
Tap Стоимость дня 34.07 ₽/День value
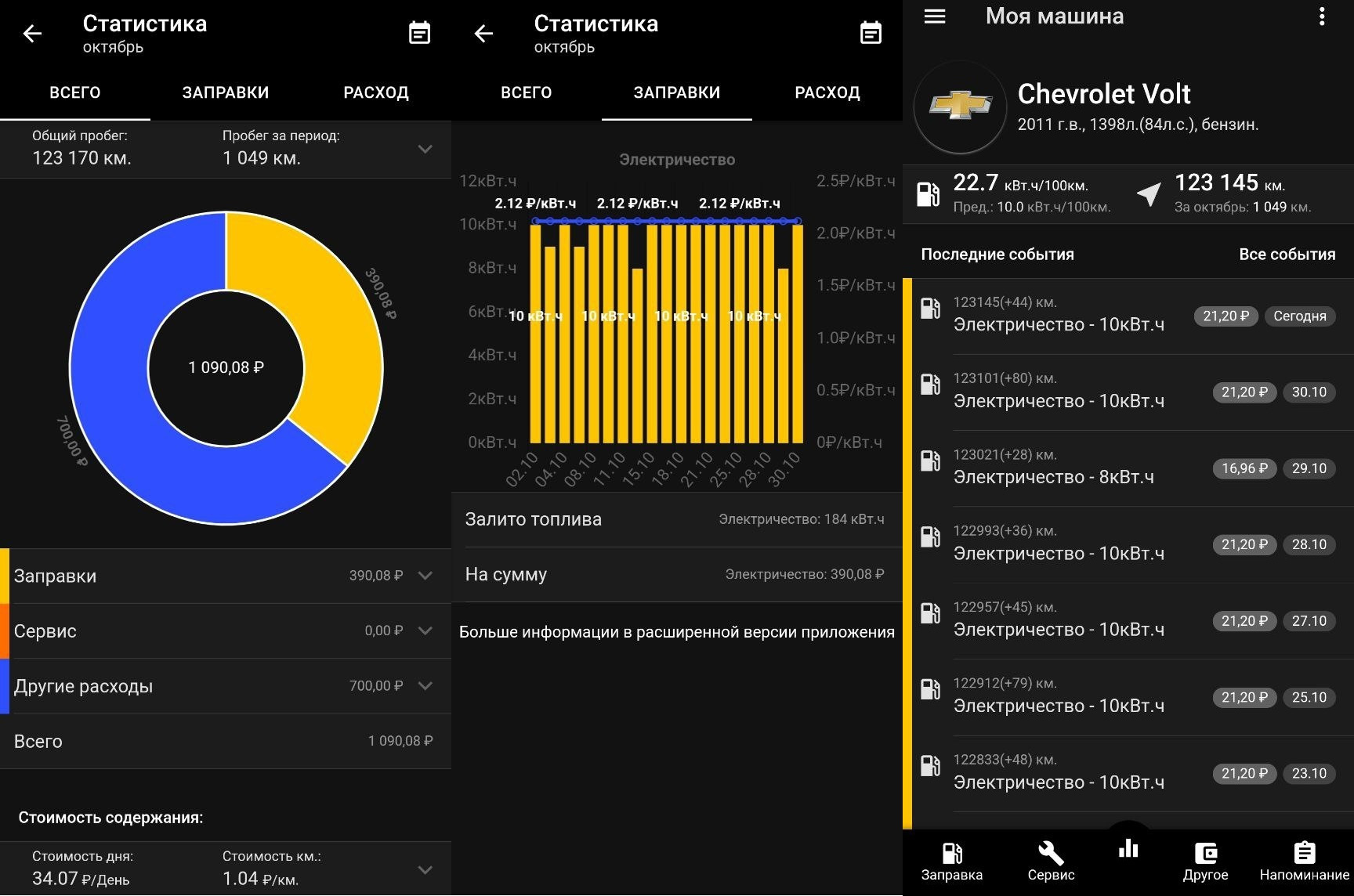coord(81,879)
